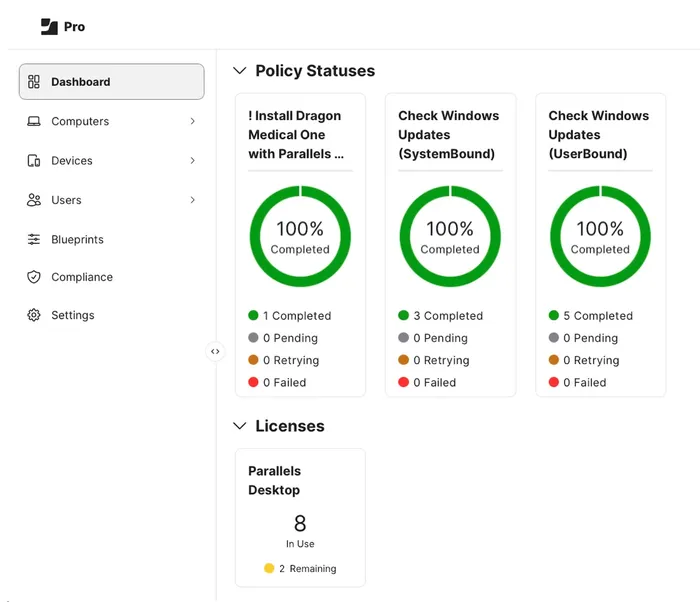Collapse the sidebar with the resize handle
Screen dimensions: 700x602
pos(215,351)
